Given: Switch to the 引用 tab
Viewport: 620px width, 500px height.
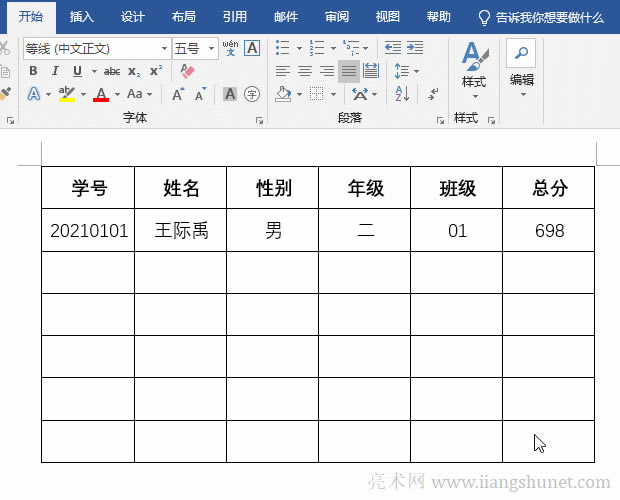Looking at the screenshot, I should click(234, 17).
